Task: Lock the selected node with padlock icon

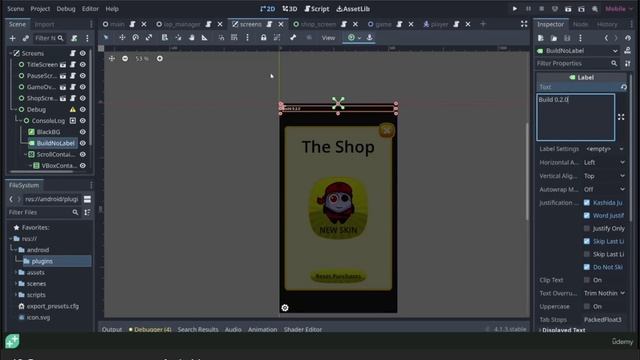Action: (x=264, y=38)
